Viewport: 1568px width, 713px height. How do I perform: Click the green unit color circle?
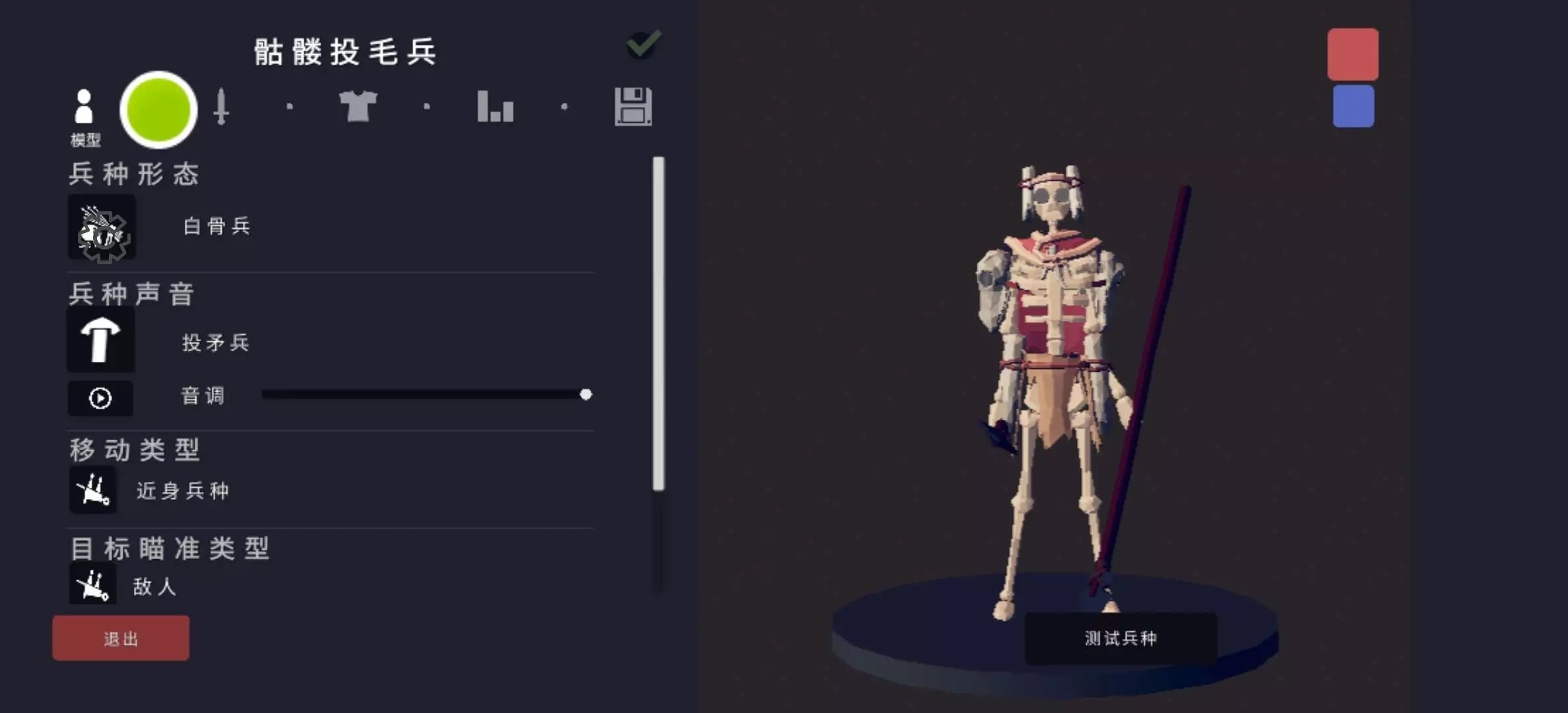tap(158, 110)
